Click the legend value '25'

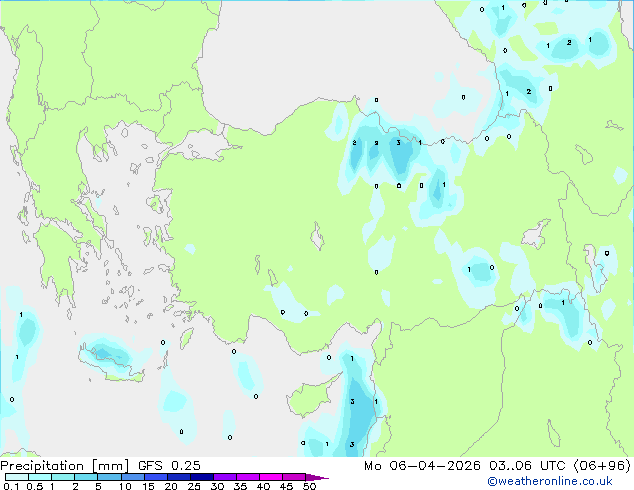tap(194, 486)
